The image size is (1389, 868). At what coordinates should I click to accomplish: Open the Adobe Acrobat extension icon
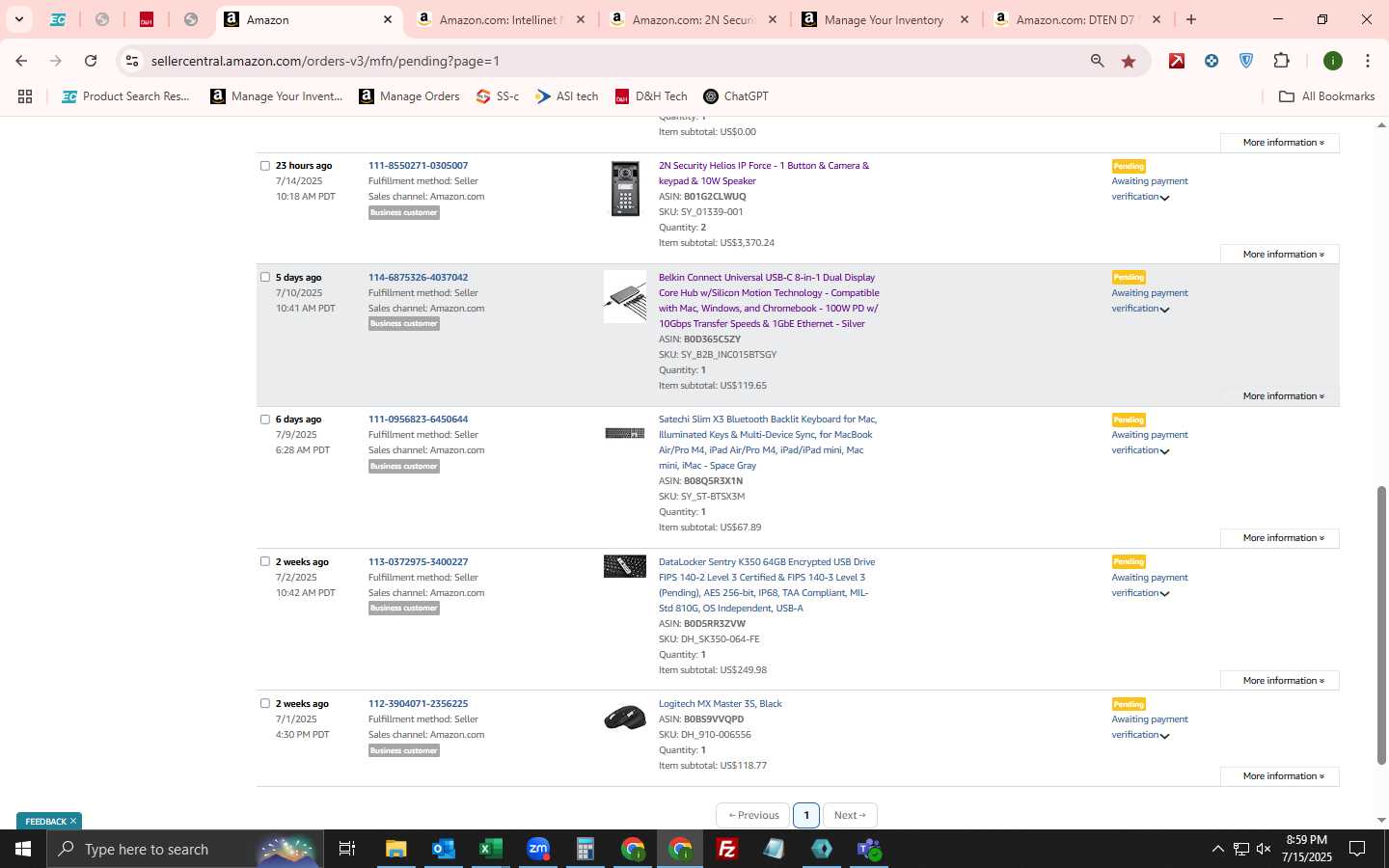(x=1177, y=61)
